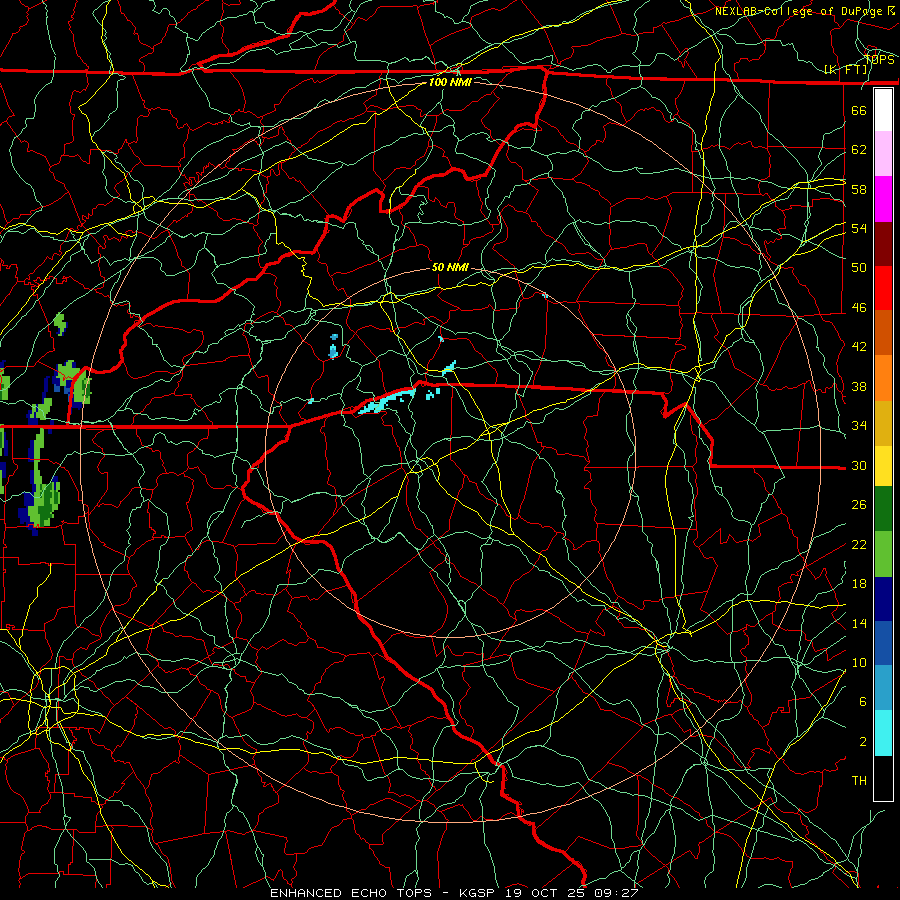900x900 pixels.
Task: Click the '50' legend value
Action: 859,267
